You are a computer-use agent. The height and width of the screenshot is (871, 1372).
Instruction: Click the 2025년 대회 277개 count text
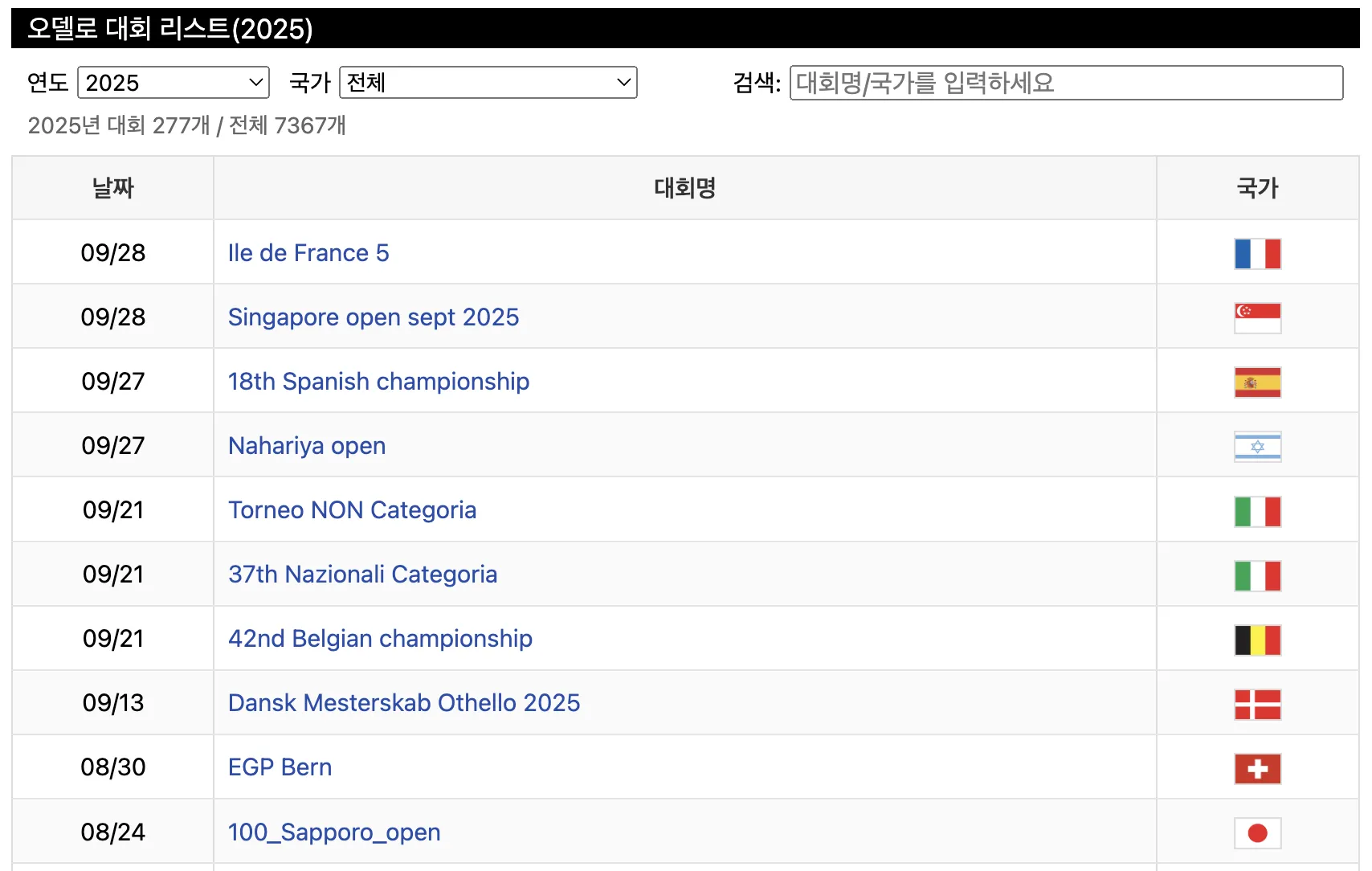119,125
